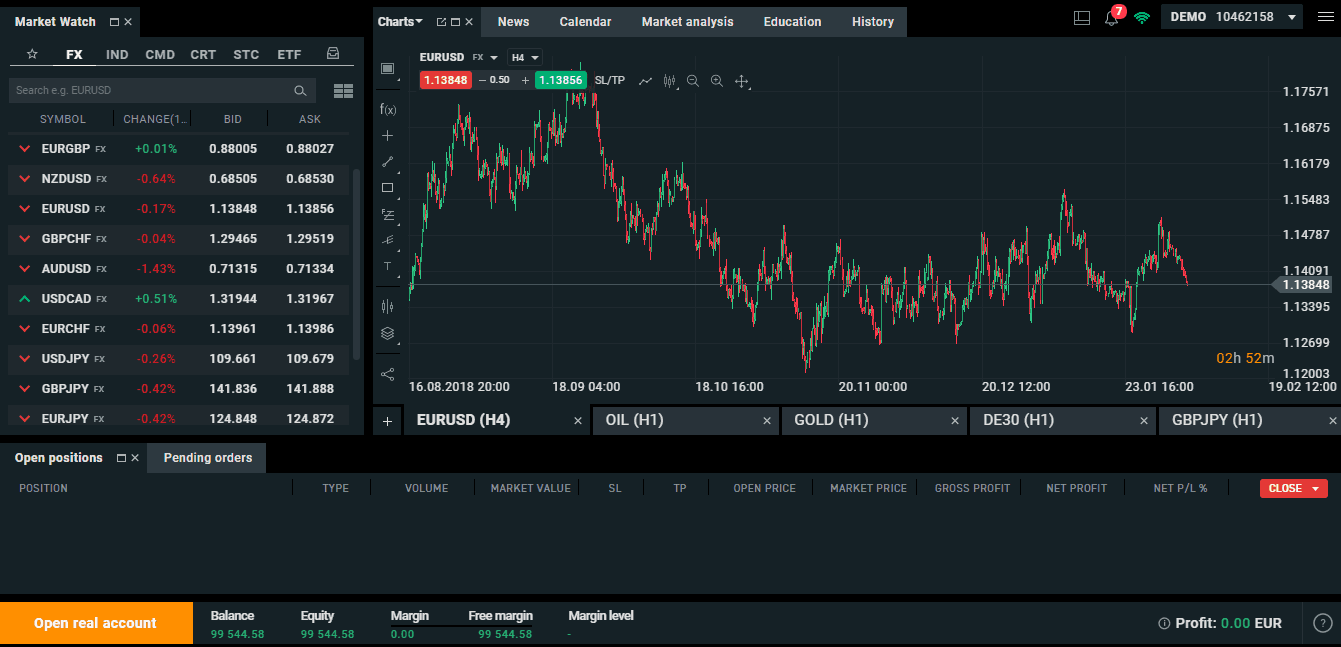
Task: Switch chart to line type icon
Action: click(x=645, y=80)
